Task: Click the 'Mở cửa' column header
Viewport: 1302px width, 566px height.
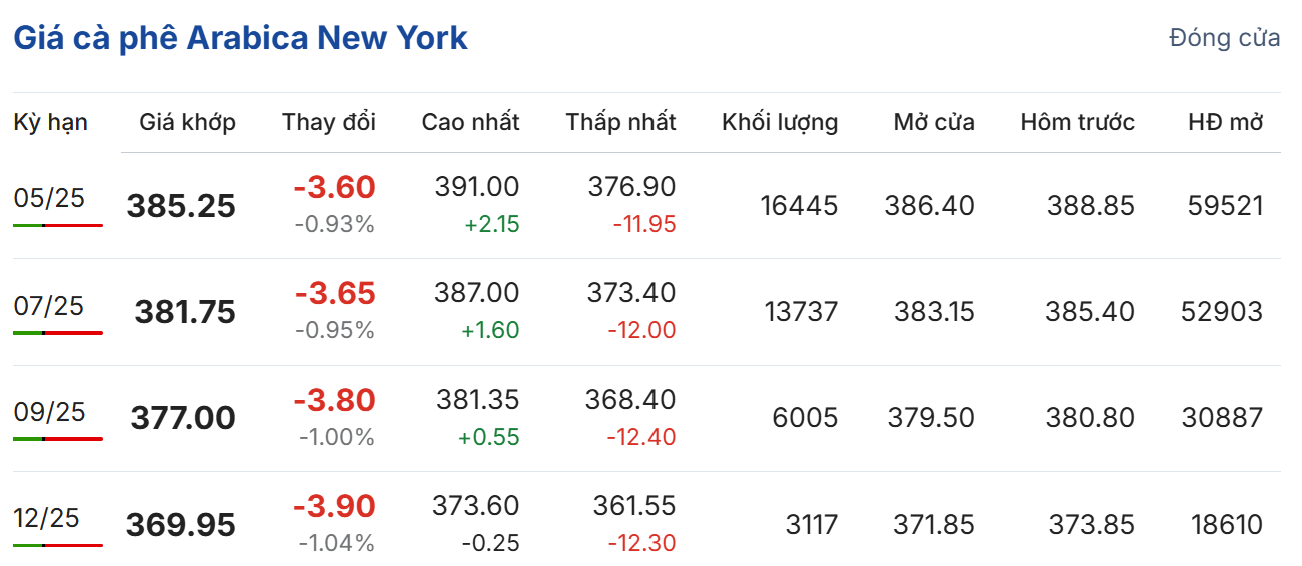Action: point(934,123)
